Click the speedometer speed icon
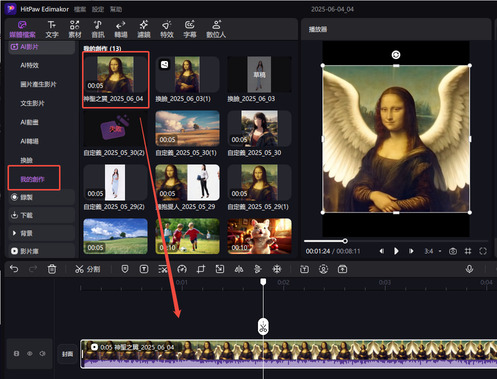The image size is (497, 379). (x=182, y=269)
